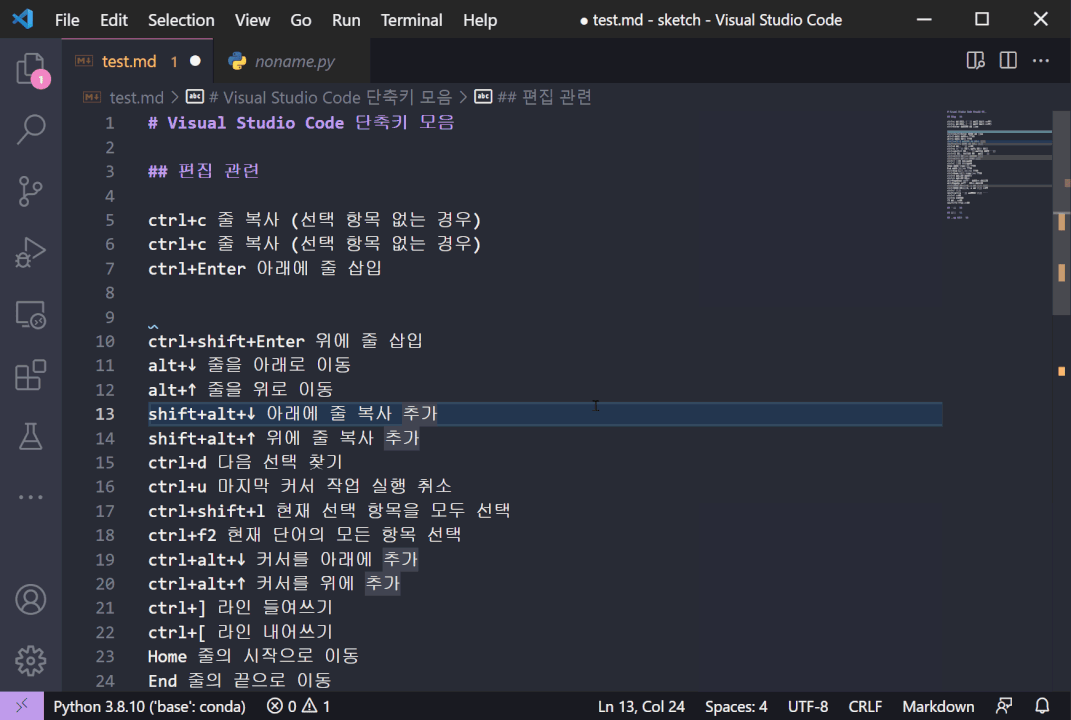Screen dimensions: 1071x720
Task: Click the VS Code logo icon
Action: tap(23, 19)
